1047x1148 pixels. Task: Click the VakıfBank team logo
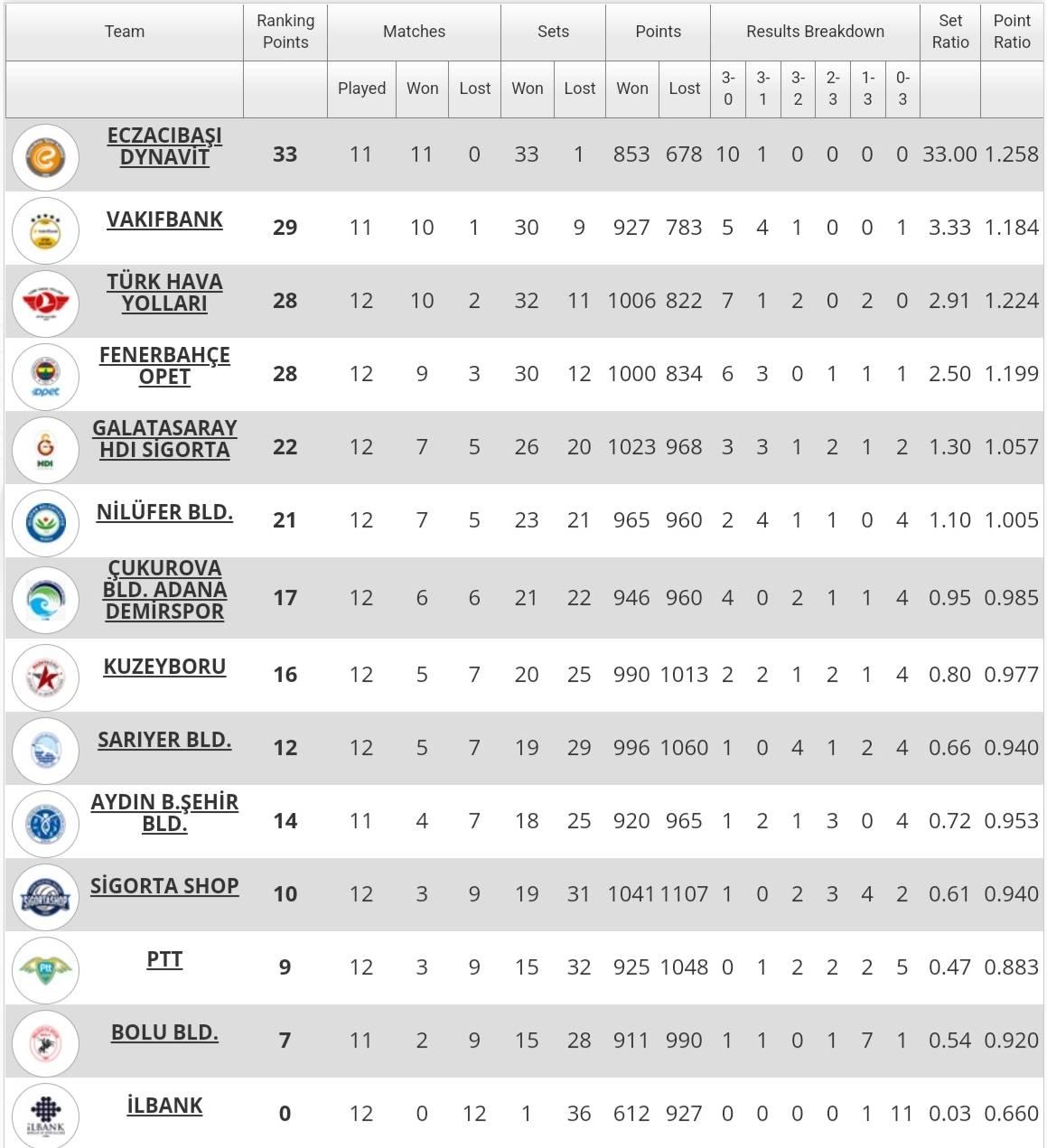pos(45,230)
